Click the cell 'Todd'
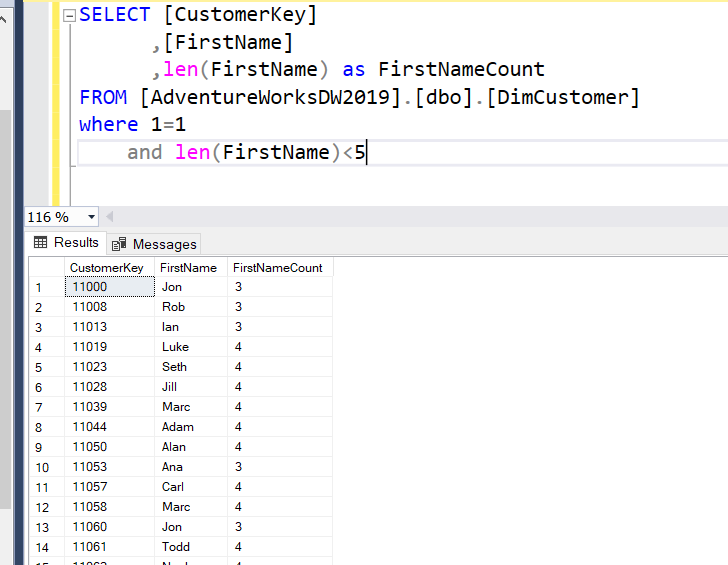 (x=191, y=546)
